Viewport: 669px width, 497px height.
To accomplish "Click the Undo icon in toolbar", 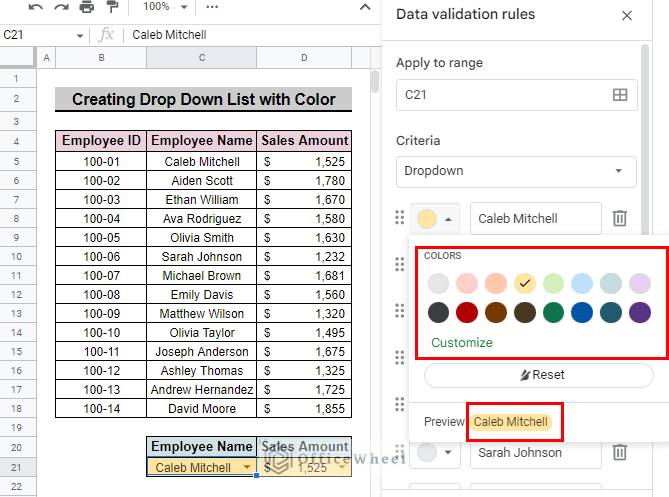I will [x=36, y=7].
